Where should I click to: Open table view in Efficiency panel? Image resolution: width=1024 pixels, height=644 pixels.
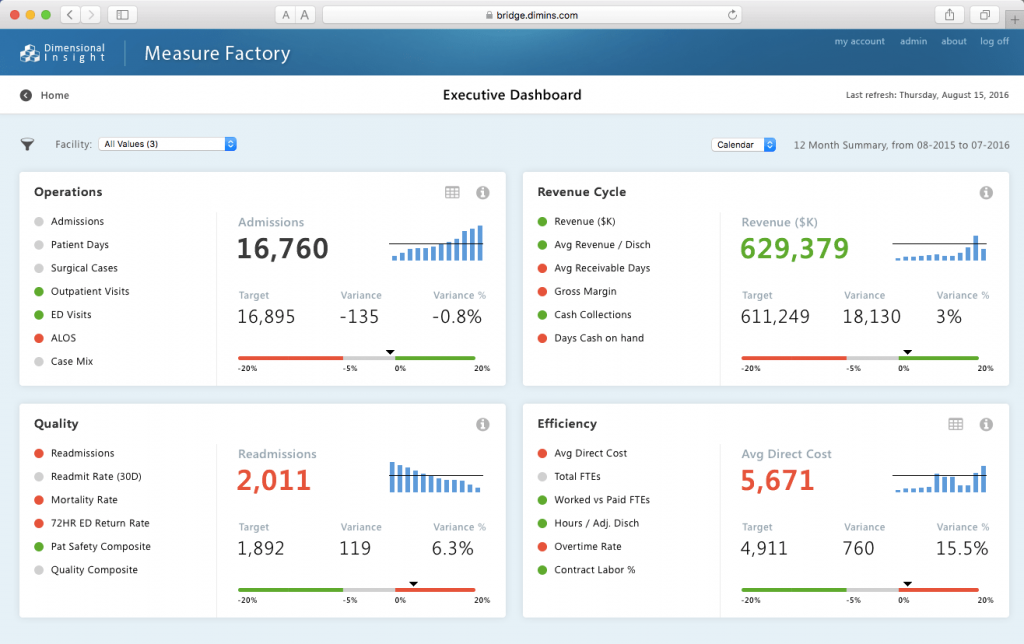coord(955,424)
